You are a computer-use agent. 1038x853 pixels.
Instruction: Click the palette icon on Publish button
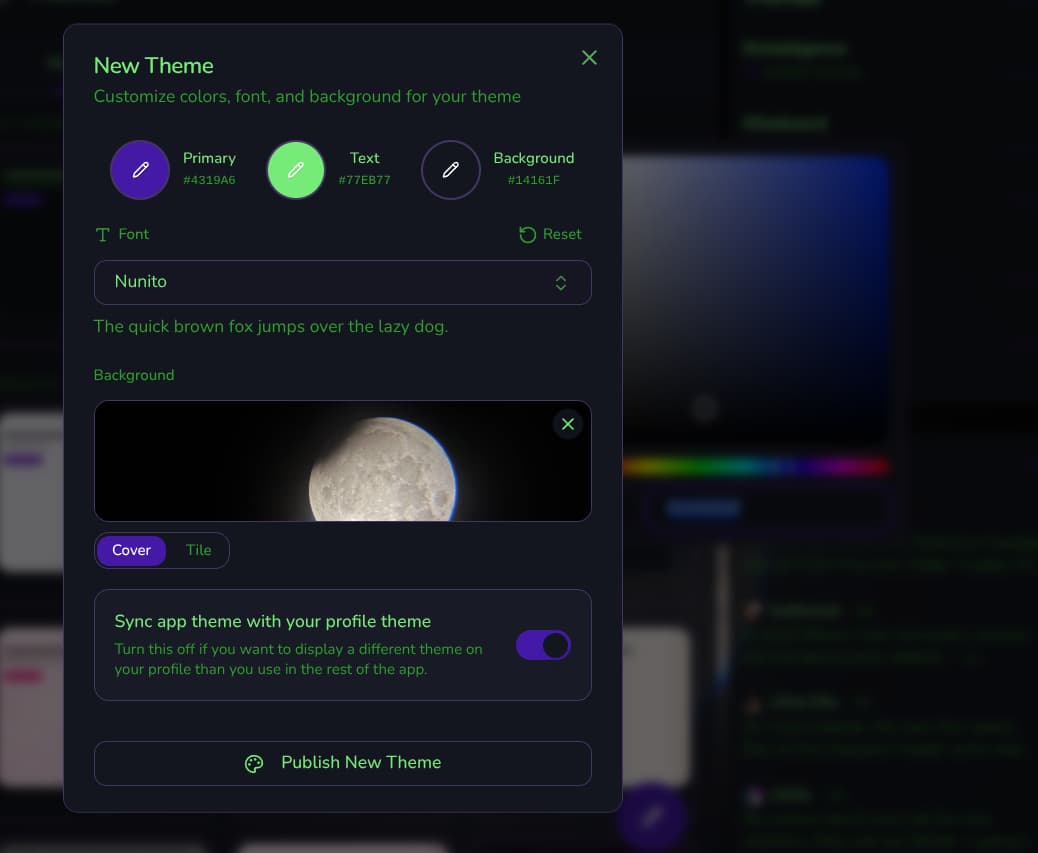coord(254,764)
